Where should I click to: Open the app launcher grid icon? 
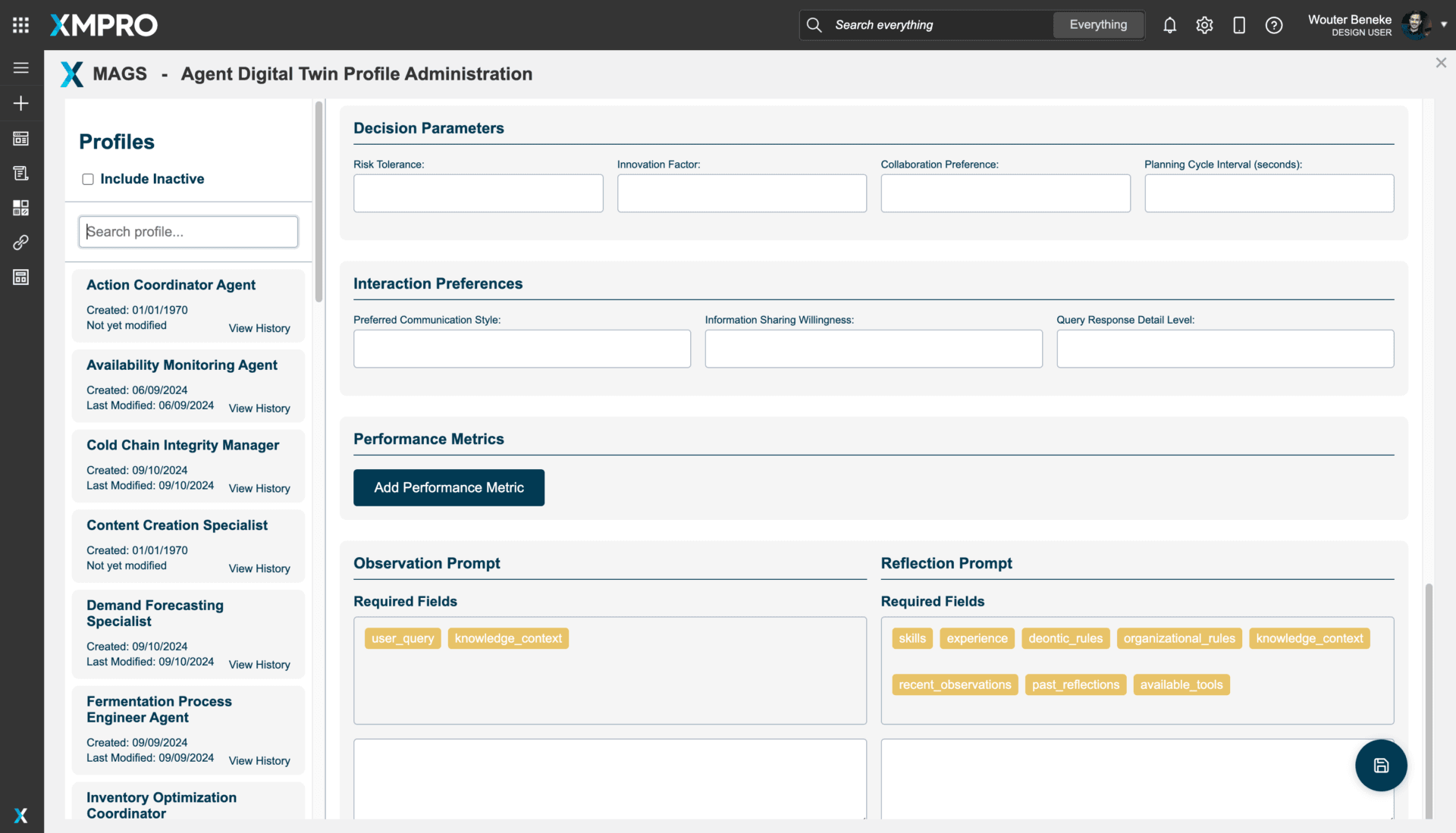point(20,25)
